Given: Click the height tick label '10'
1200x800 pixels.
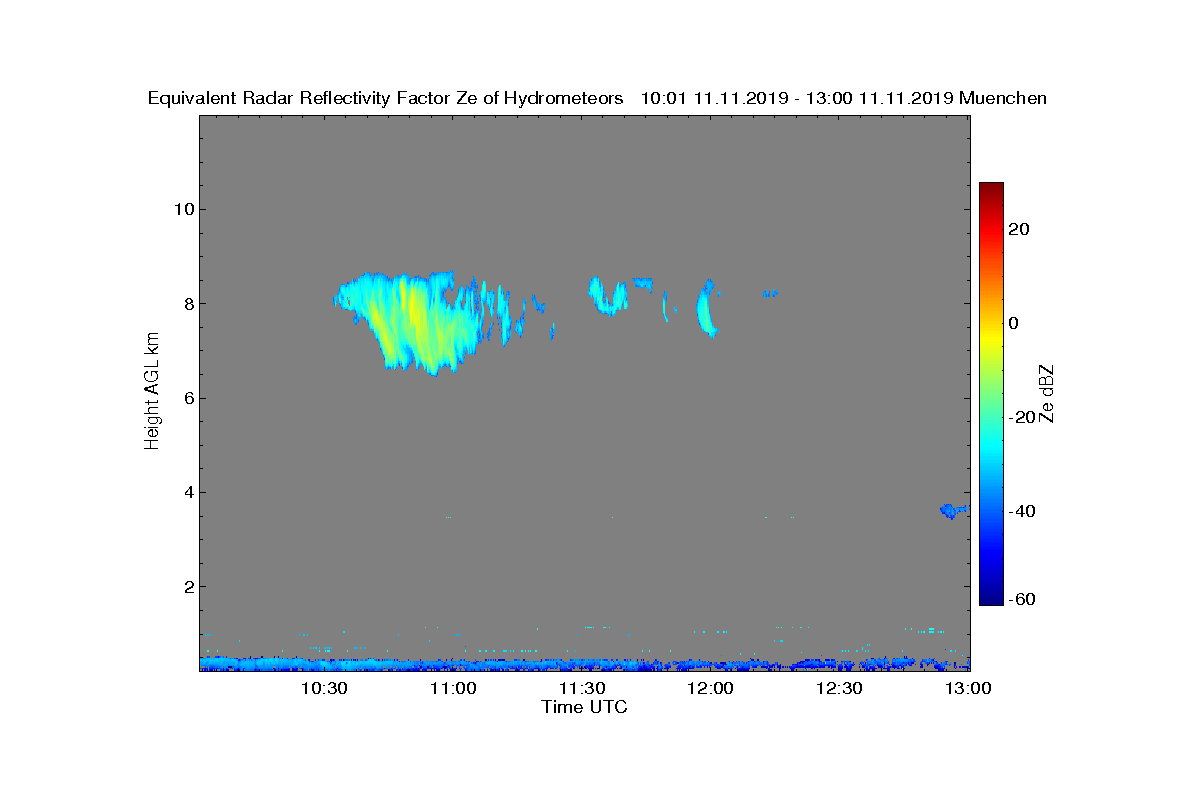Looking at the screenshot, I should 183,209.
